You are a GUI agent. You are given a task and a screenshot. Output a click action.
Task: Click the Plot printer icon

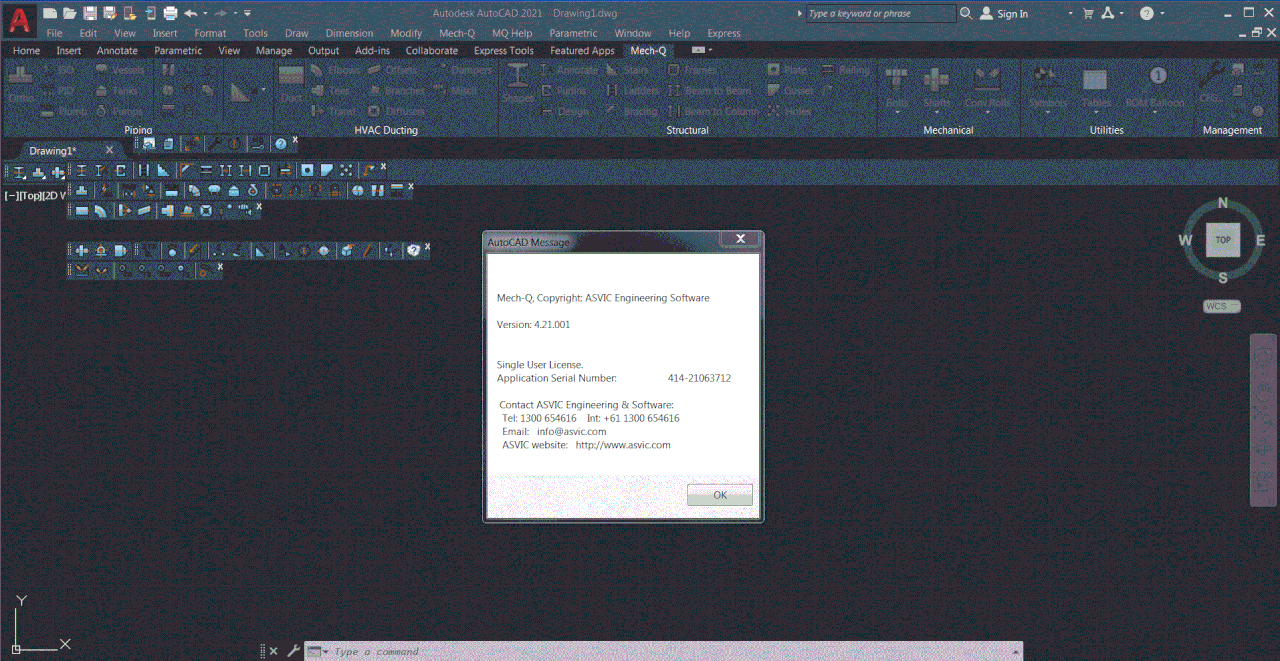pos(170,13)
